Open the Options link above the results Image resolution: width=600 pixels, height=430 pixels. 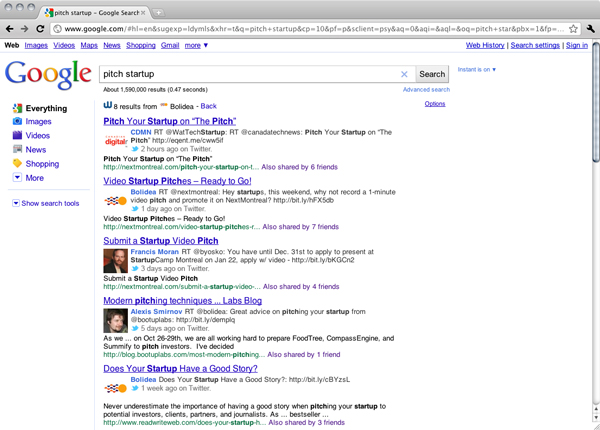(435, 104)
